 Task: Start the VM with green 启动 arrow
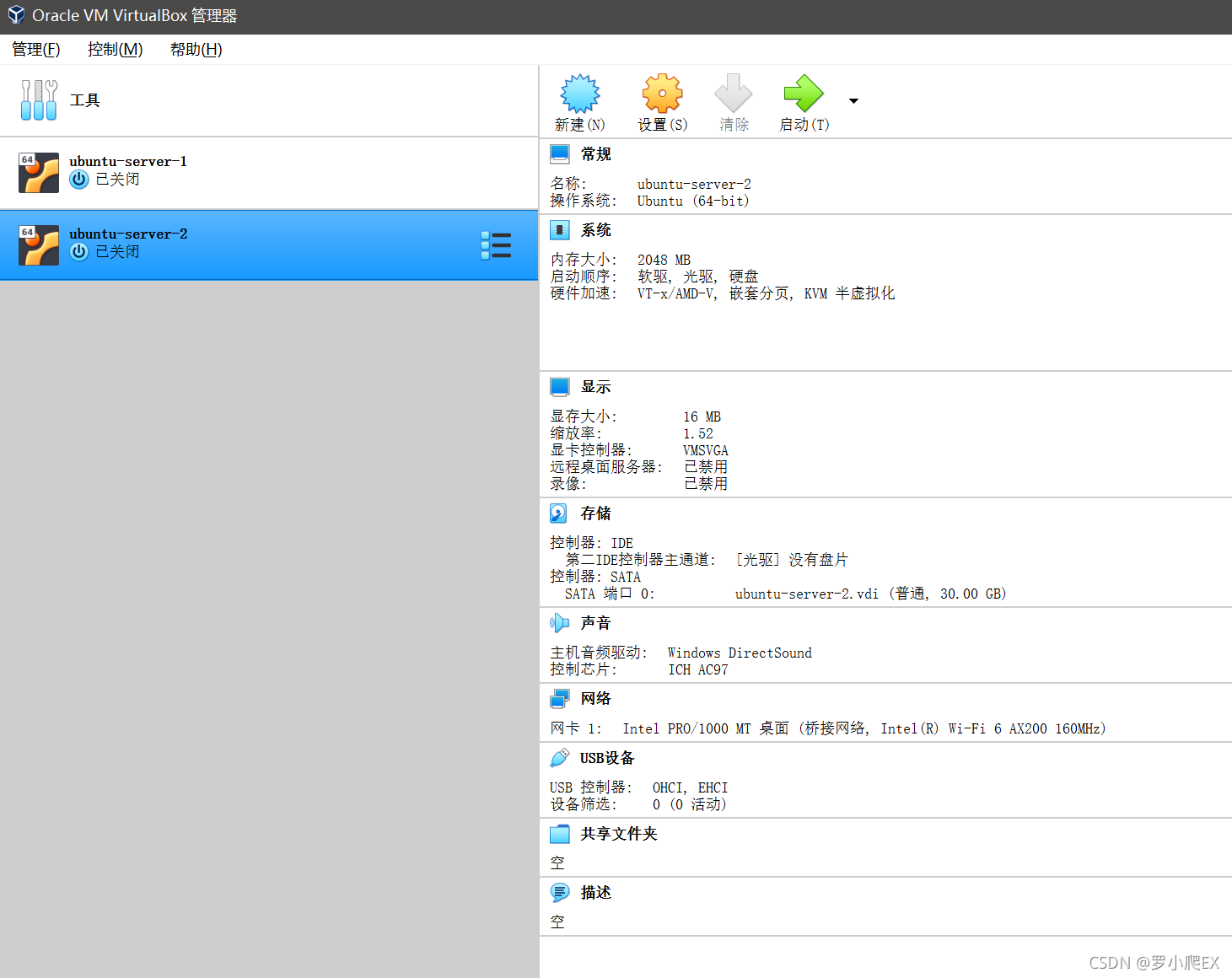pyautogui.click(x=804, y=93)
